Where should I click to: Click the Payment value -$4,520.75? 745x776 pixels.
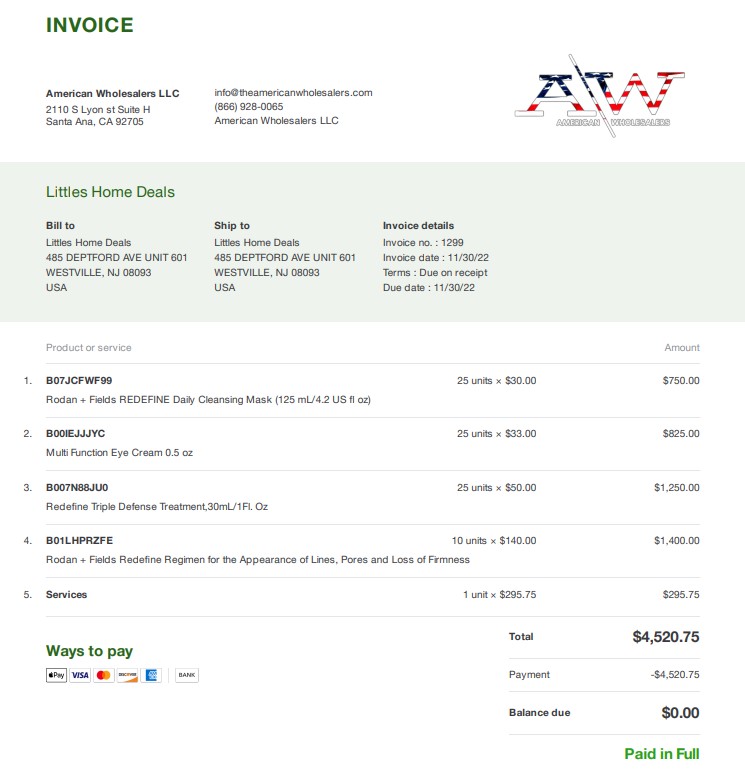pyautogui.click(x=675, y=675)
